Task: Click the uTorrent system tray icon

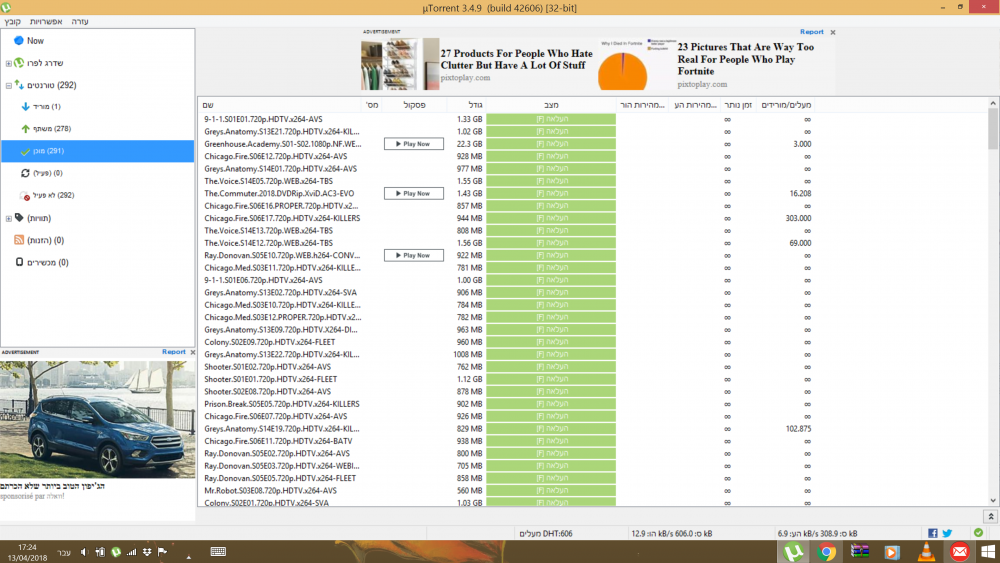Action: [x=115, y=552]
